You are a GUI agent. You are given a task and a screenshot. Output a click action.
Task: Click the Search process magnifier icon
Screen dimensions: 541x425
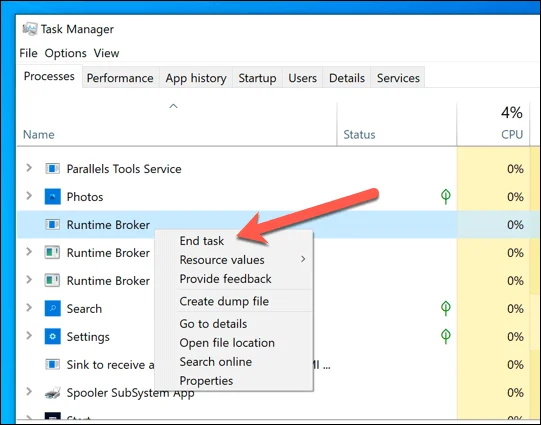point(52,308)
